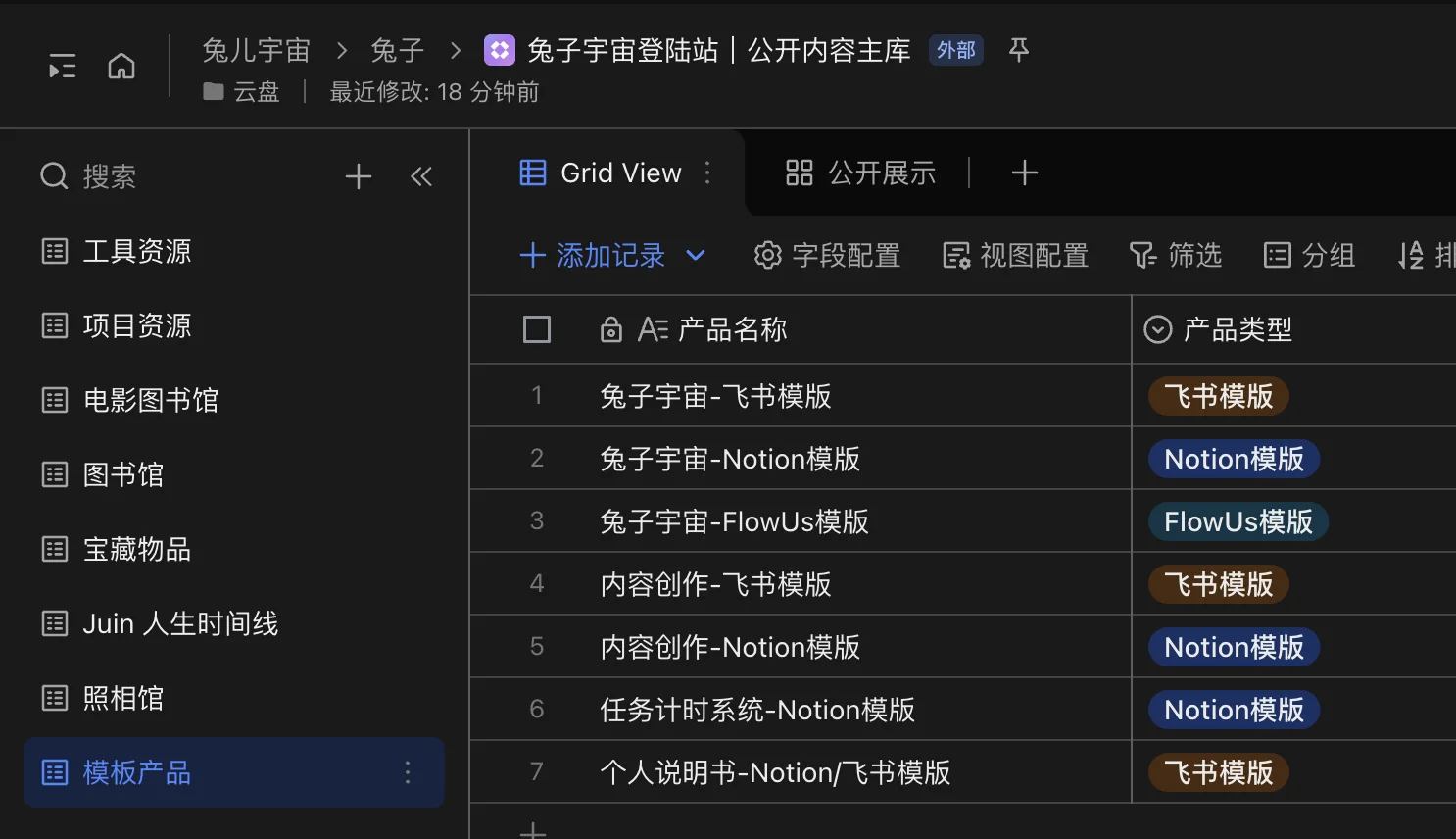Tick the select-all checkbox in header row
The width and height of the screenshot is (1456, 839).
(537, 329)
